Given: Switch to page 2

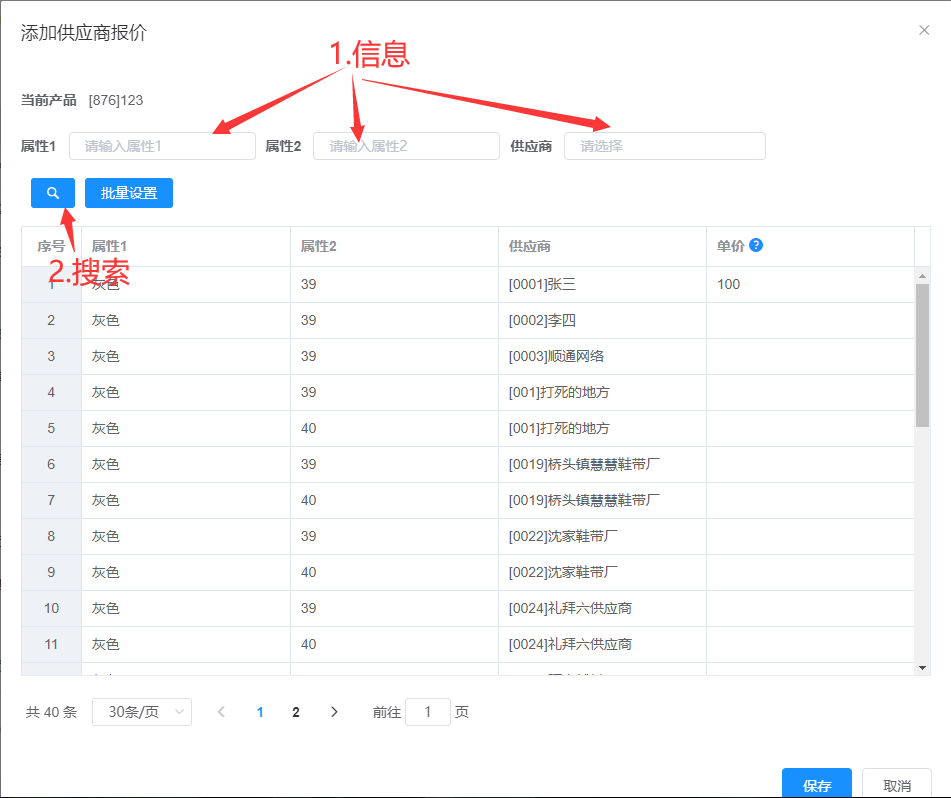Looking at the screenshot, I should (x=296, y=712).
